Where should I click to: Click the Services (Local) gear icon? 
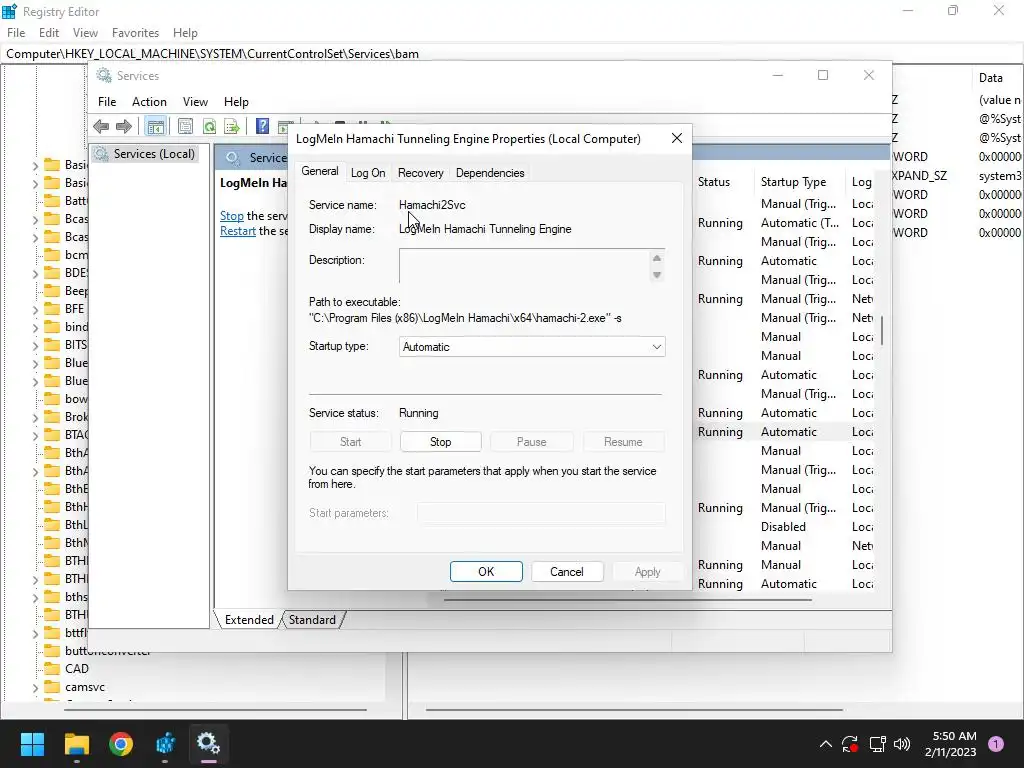101,154
